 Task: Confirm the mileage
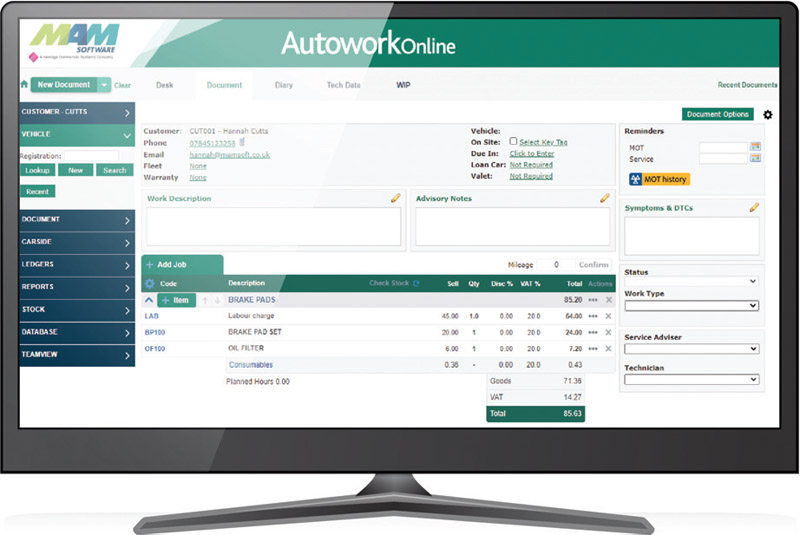coord(593,265)
